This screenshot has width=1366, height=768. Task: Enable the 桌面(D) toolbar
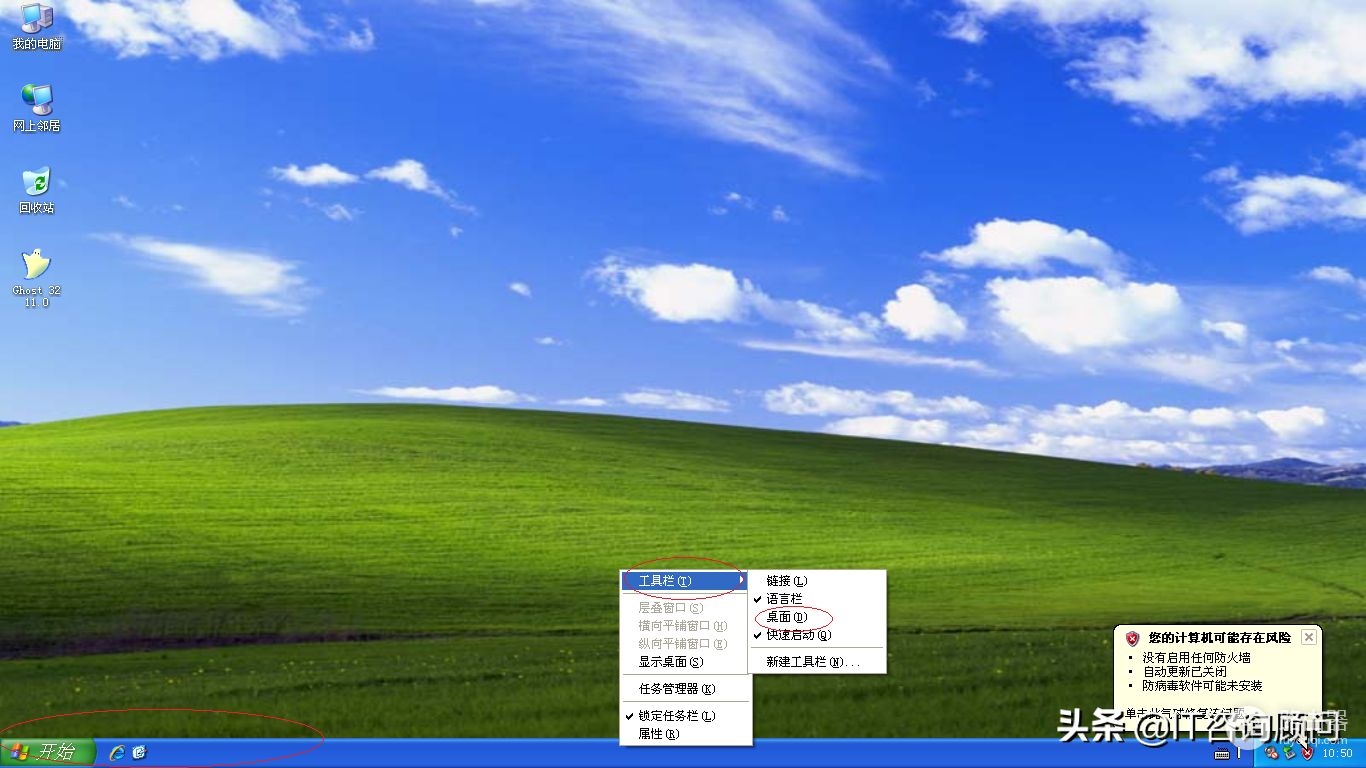(817, 617)
